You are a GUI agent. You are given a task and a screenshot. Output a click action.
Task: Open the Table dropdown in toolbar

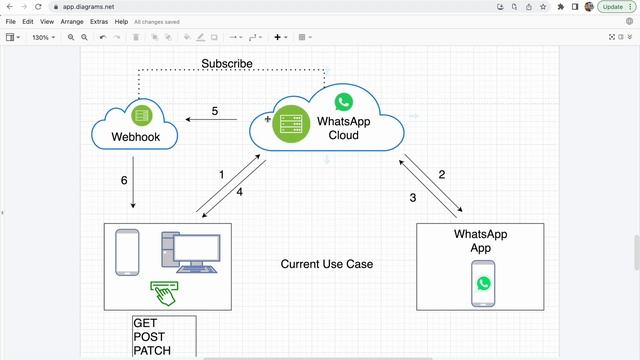[x=304, y=37]
